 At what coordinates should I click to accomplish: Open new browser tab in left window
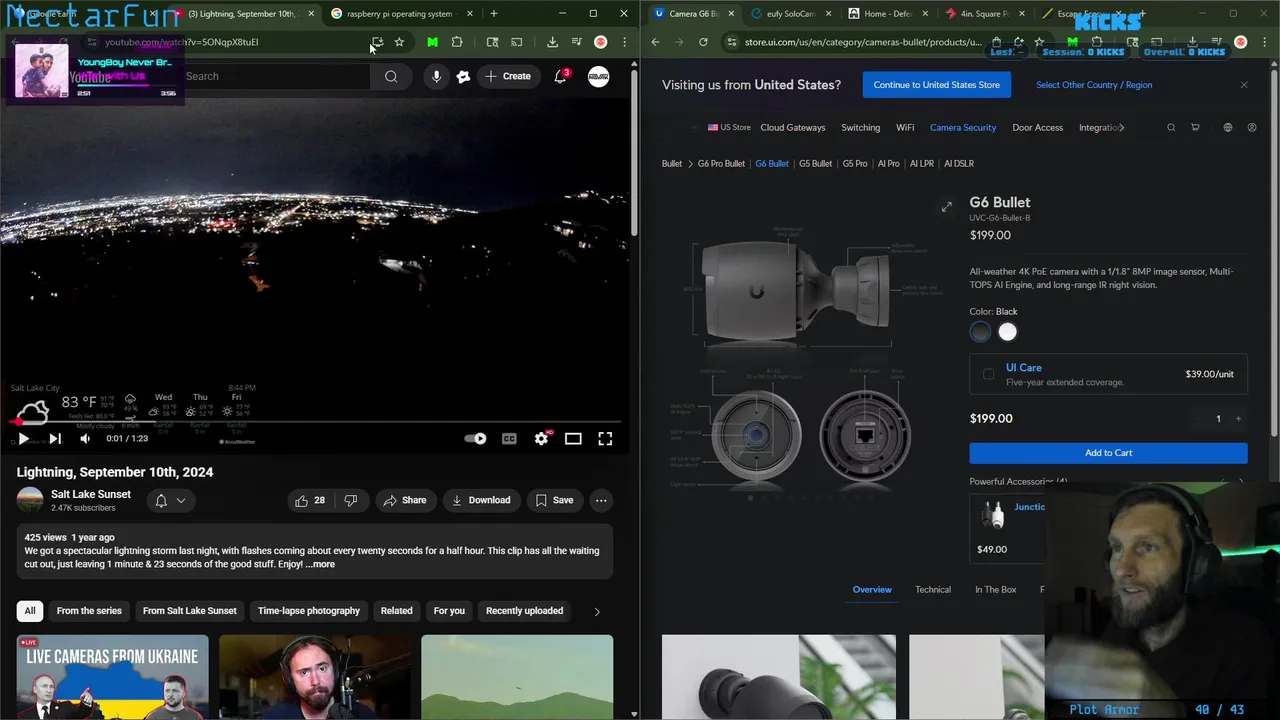point(494,14)
